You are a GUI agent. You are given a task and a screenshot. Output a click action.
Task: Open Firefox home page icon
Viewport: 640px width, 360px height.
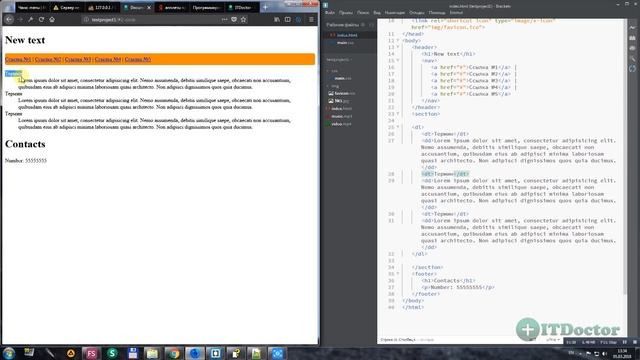coord(52,19)
